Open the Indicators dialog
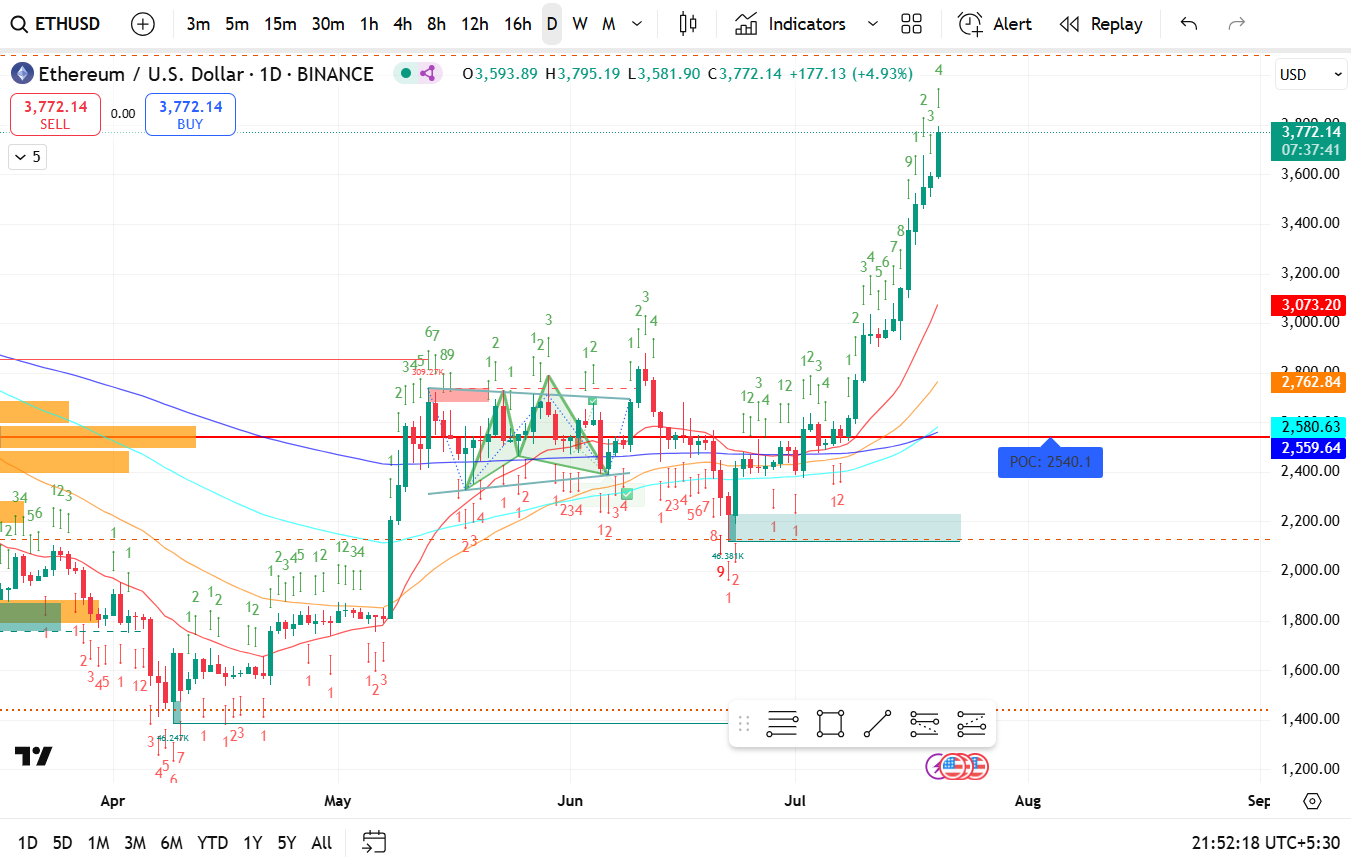This screenshot has width=1351, height=859. (790, 24)
